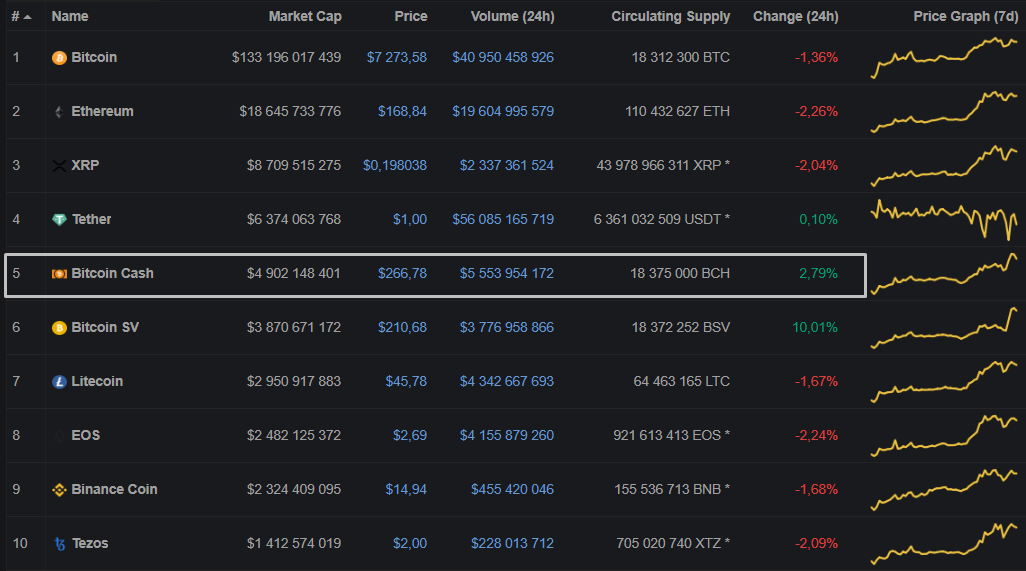Screen dimensions: 1026x571
Task: Click Tether volume $56 085 165 719
Action: point(503,220)
